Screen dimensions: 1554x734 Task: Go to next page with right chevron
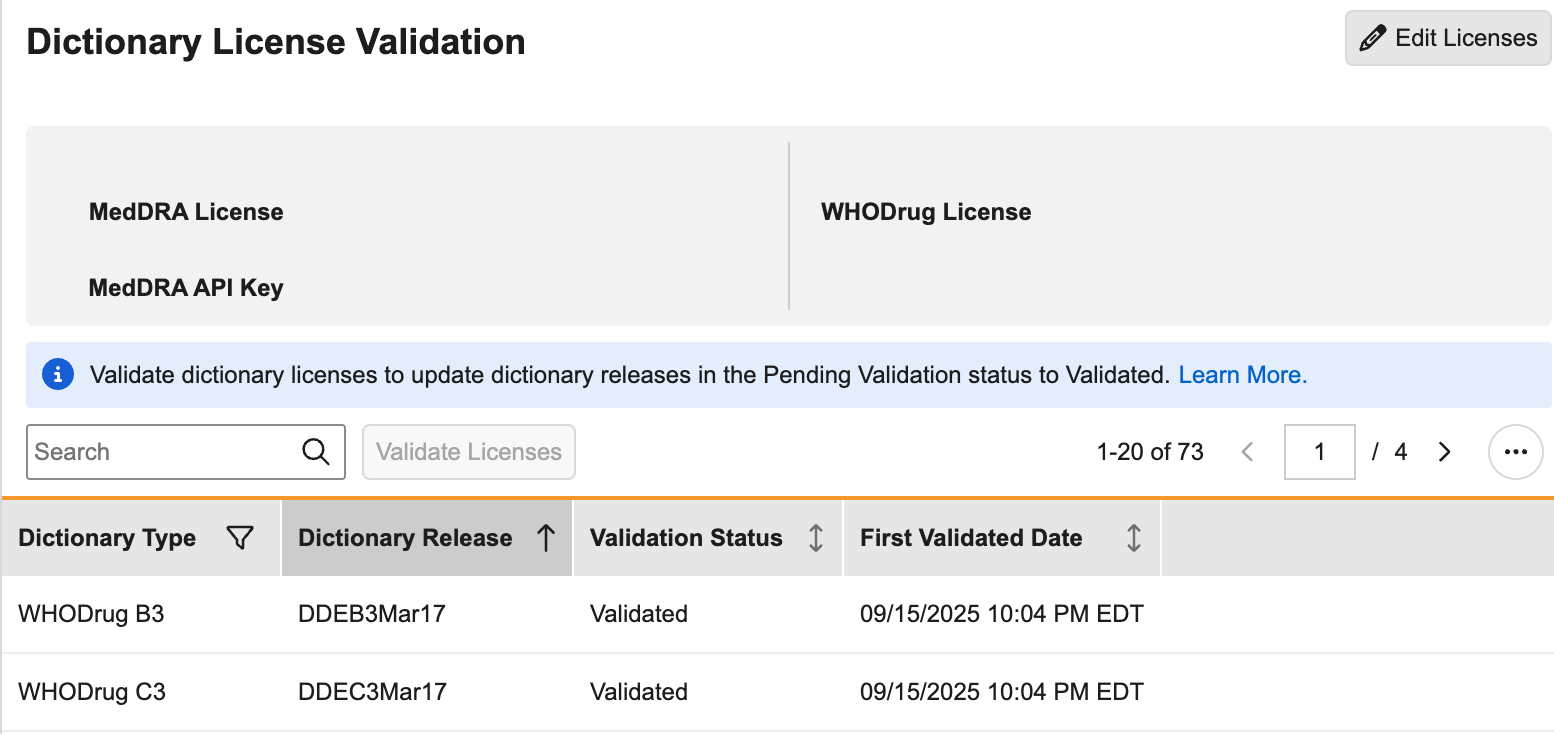pyautogui.click(x=1444, y=452)
